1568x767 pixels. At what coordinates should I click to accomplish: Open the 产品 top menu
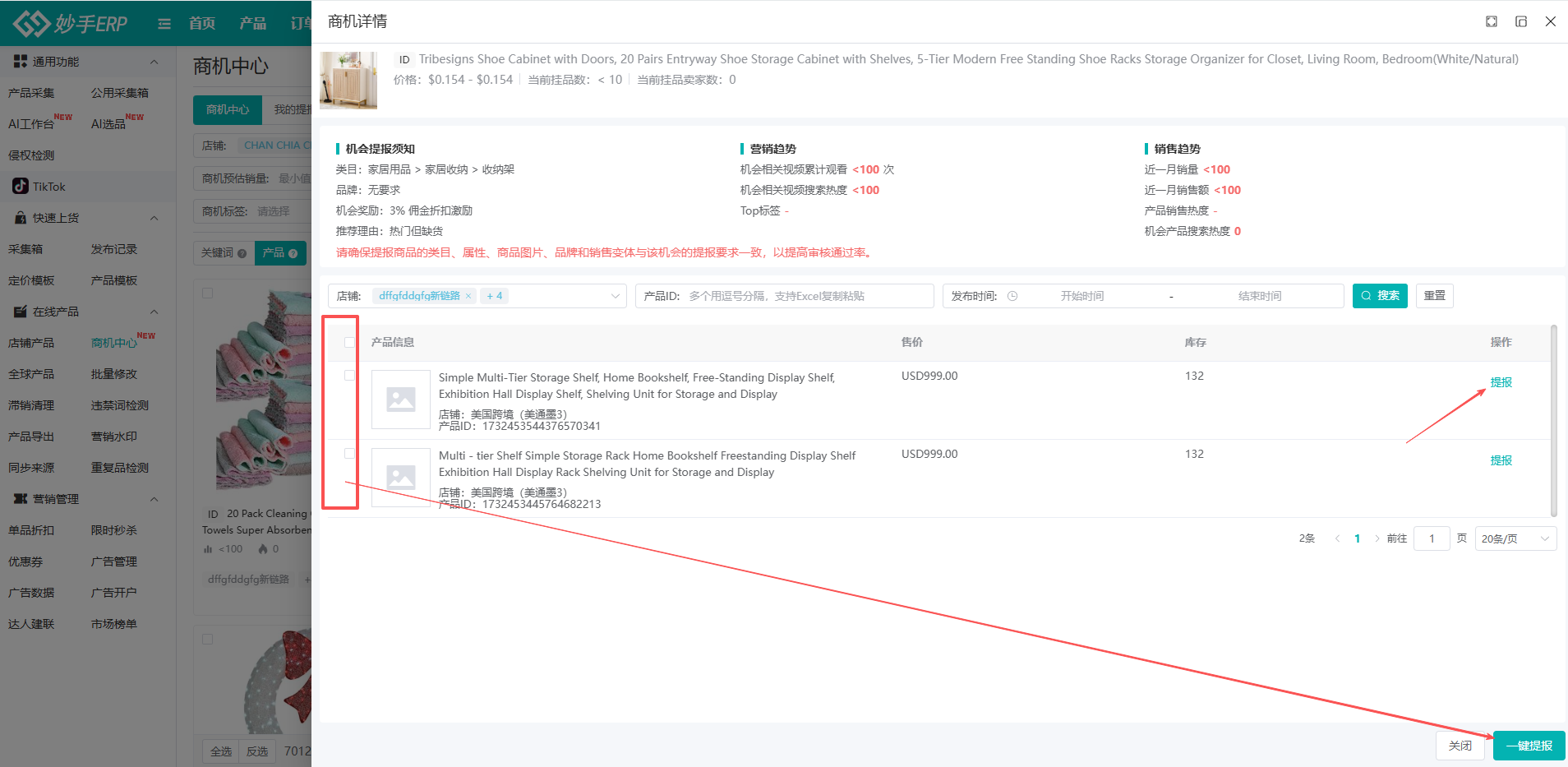pos(253,23)
